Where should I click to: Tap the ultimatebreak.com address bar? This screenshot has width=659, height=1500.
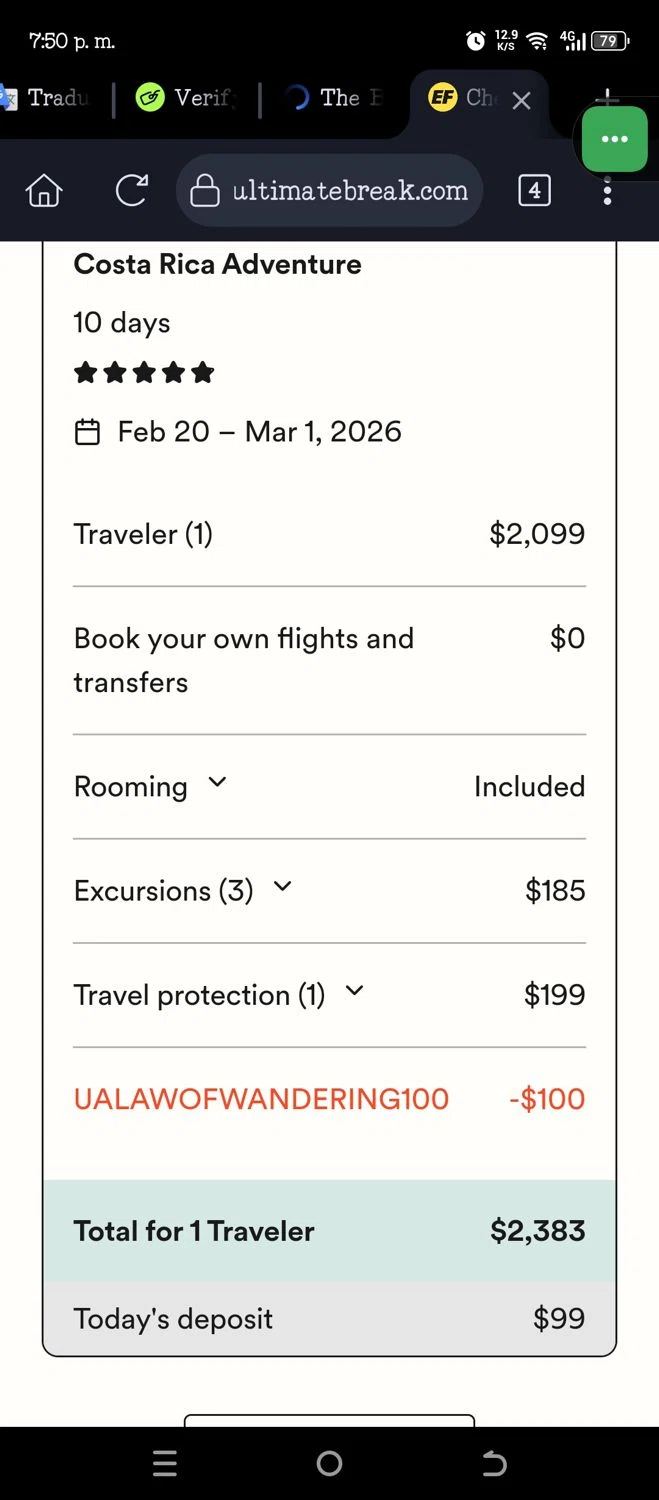coord(349,190)
